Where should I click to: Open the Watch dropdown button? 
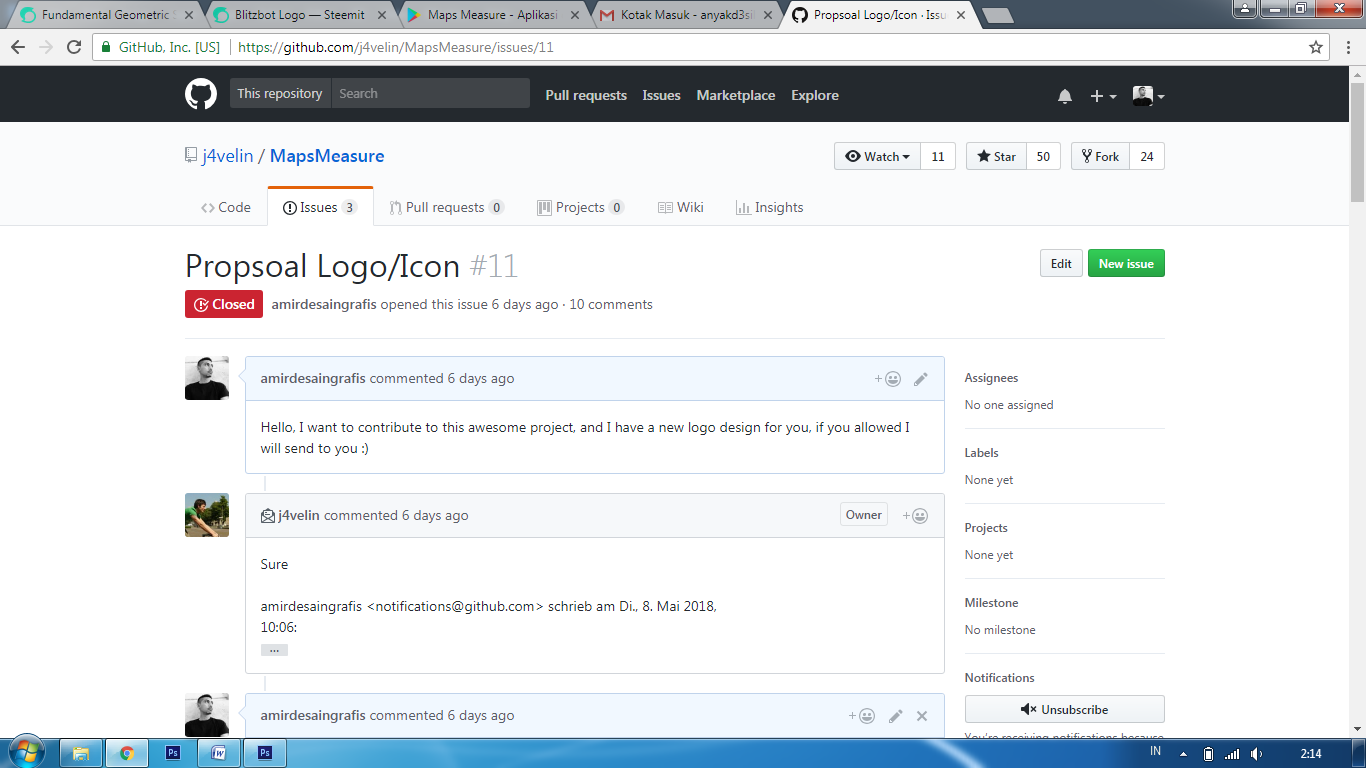tap(877, 156)
